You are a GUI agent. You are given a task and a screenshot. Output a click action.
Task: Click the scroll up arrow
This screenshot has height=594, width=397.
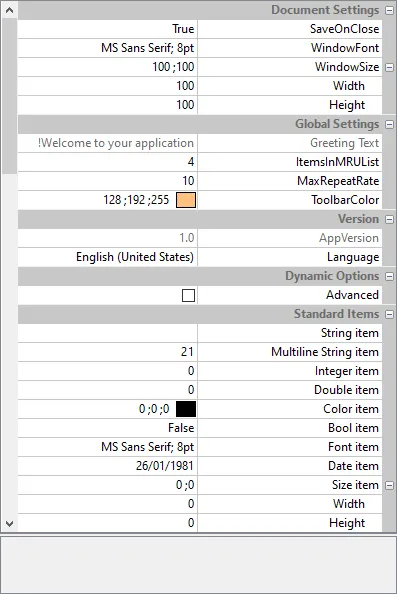point(9,10)
